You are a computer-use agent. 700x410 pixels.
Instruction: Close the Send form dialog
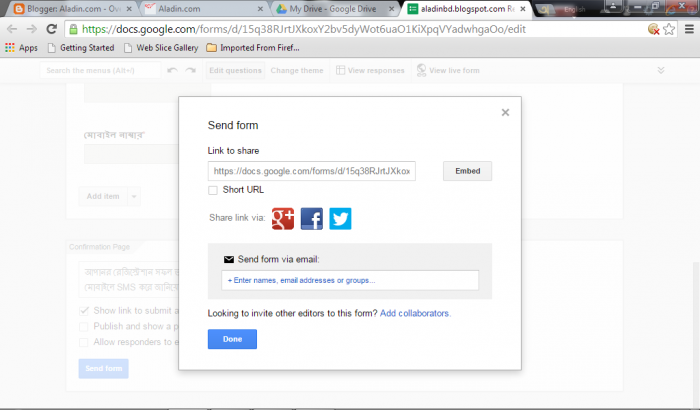(505, 113)
